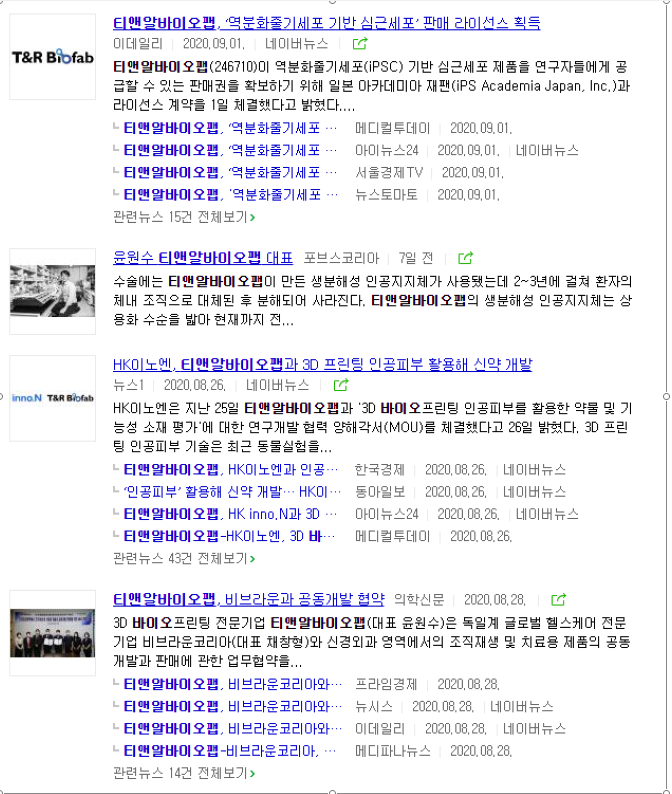Click the T&R Biofab logo thumbnail

(53, 57)
